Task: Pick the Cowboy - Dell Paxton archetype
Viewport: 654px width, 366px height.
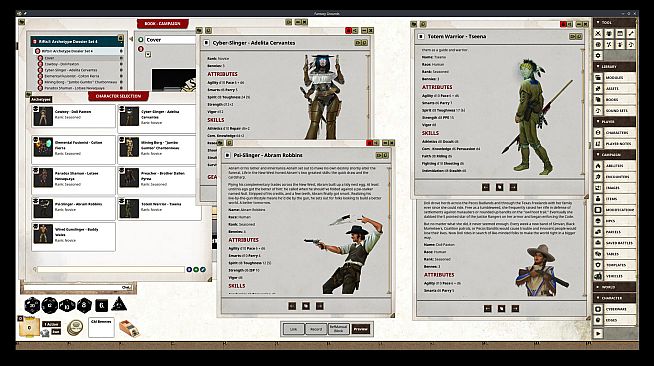Action: click(x=73, y=116)
